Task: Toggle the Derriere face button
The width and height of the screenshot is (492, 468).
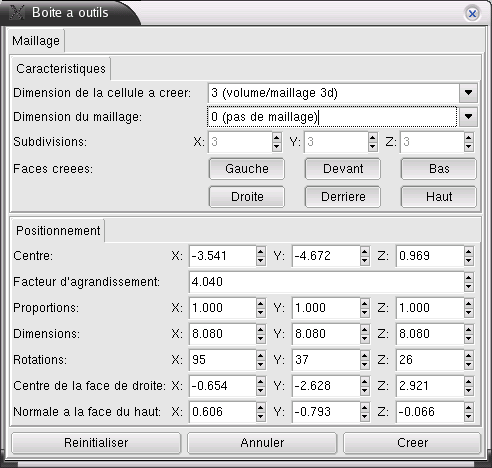Action: pyautogui.click(x=343, y=197)
